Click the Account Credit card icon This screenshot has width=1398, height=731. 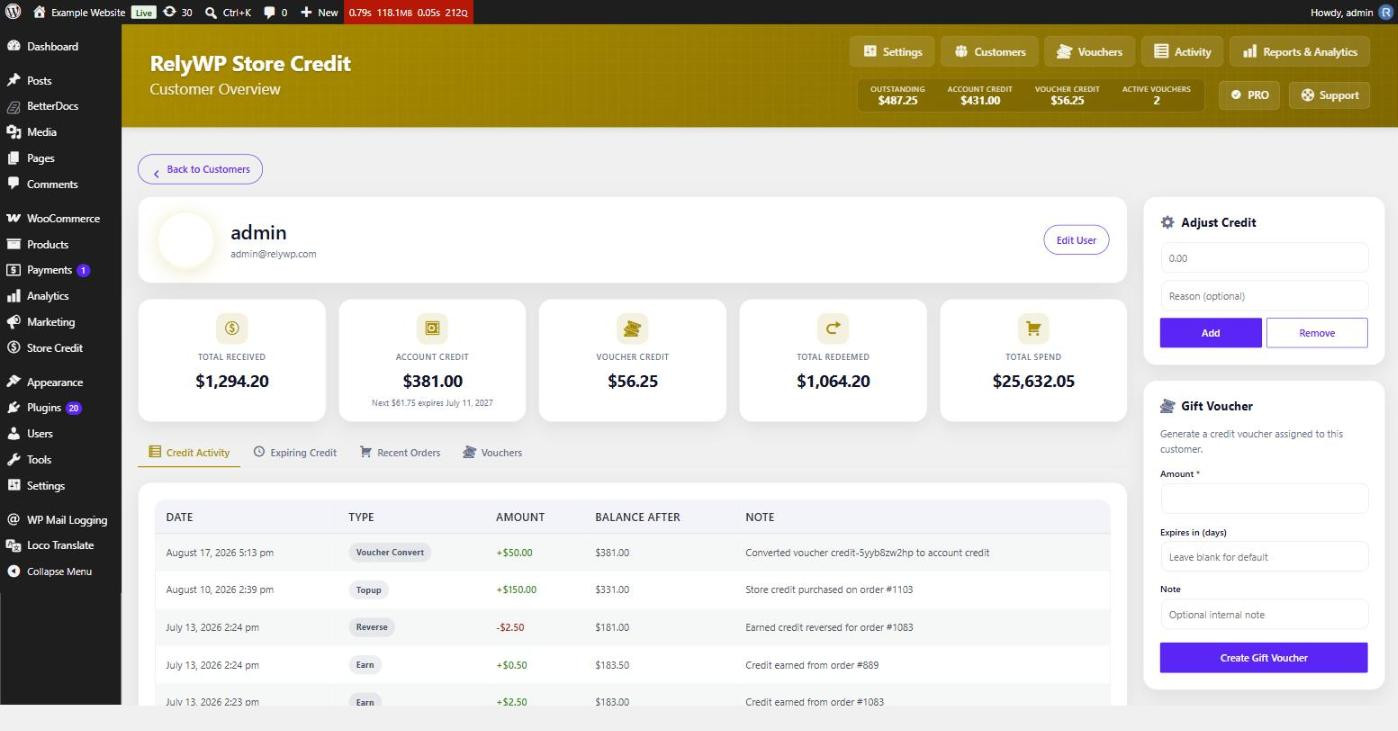pyautogui.click(x=432, y=328)
